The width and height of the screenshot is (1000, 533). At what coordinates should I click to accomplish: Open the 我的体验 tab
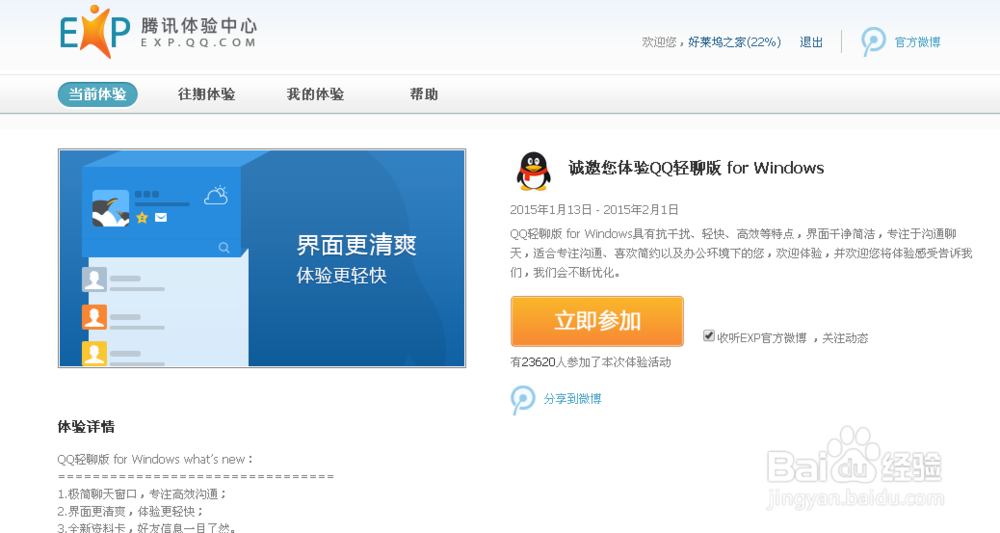coord(315,94)
